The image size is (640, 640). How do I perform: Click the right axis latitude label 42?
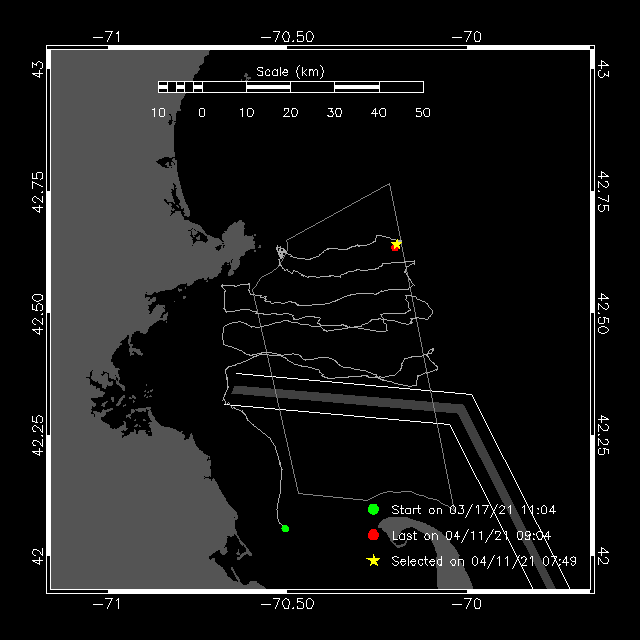tap(603, 557)
